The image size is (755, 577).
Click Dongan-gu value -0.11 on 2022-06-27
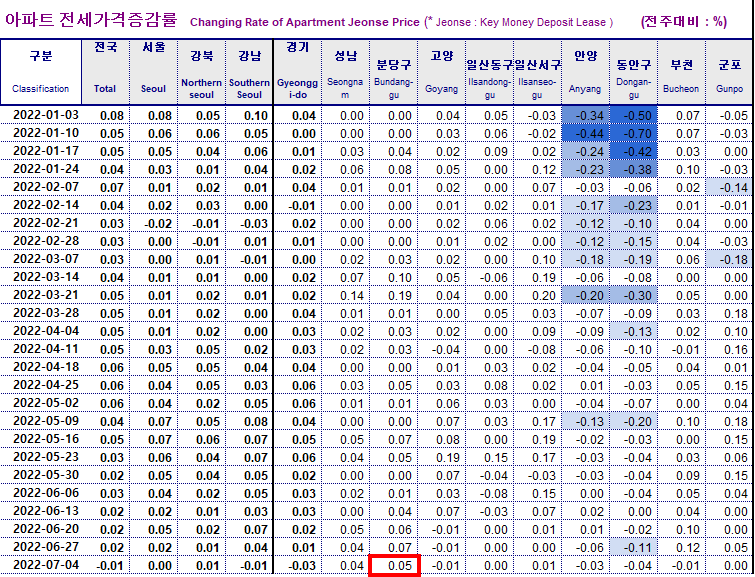pos(634,547)
